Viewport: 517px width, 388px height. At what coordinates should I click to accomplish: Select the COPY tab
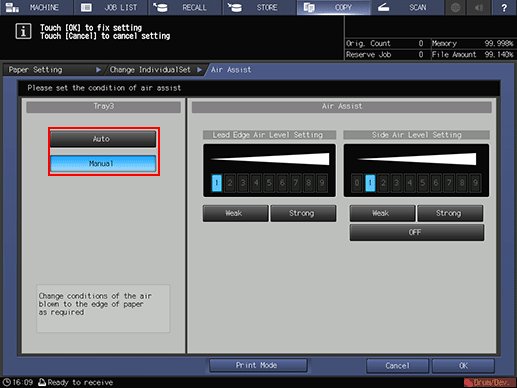(x=334, y=7)
